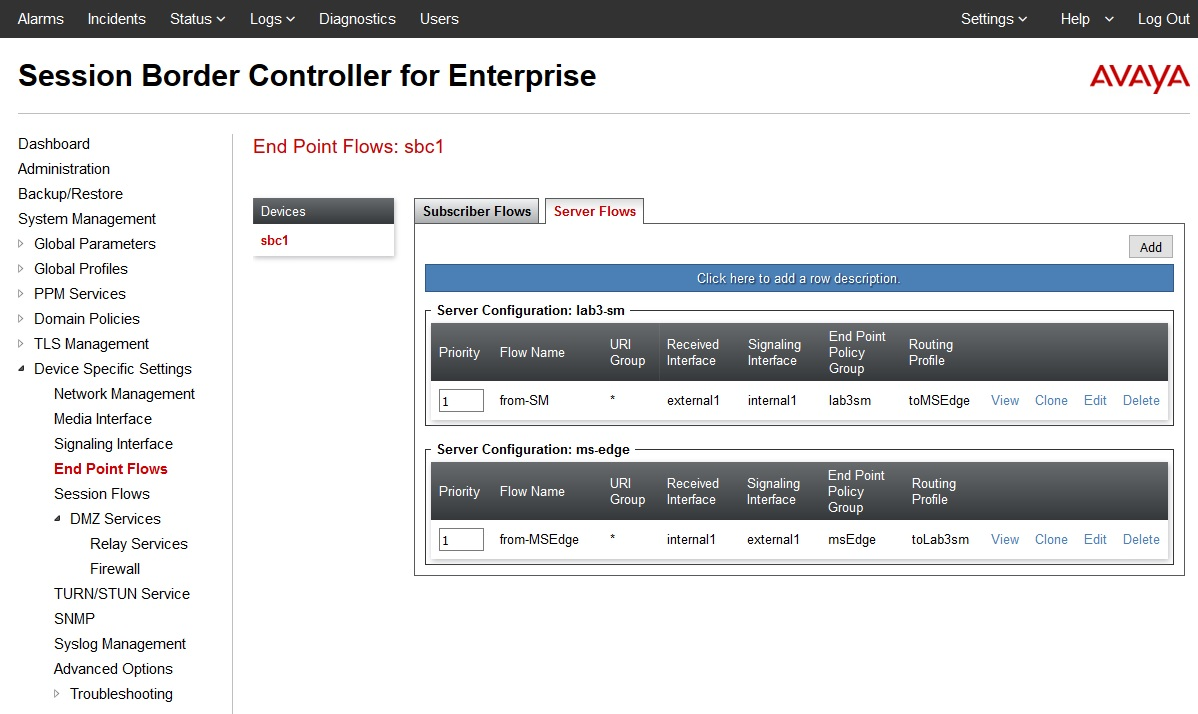Open the Status dropdown menu
Image resolution: width=1198 pixels, height=714 pixels.
(x=197, y=19)
